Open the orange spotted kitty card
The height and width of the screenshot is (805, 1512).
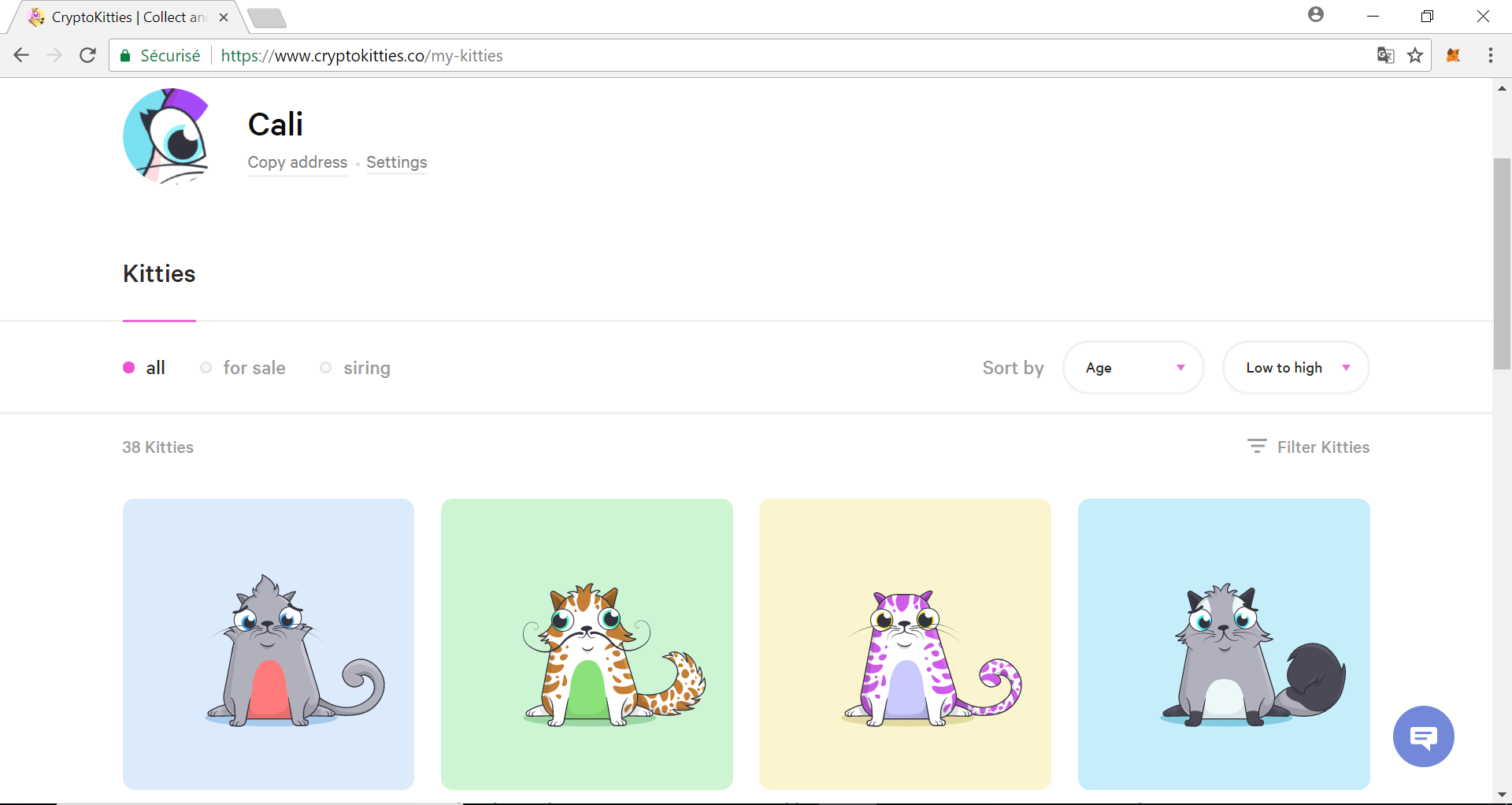pyautogui.click(x=587, y=644)
